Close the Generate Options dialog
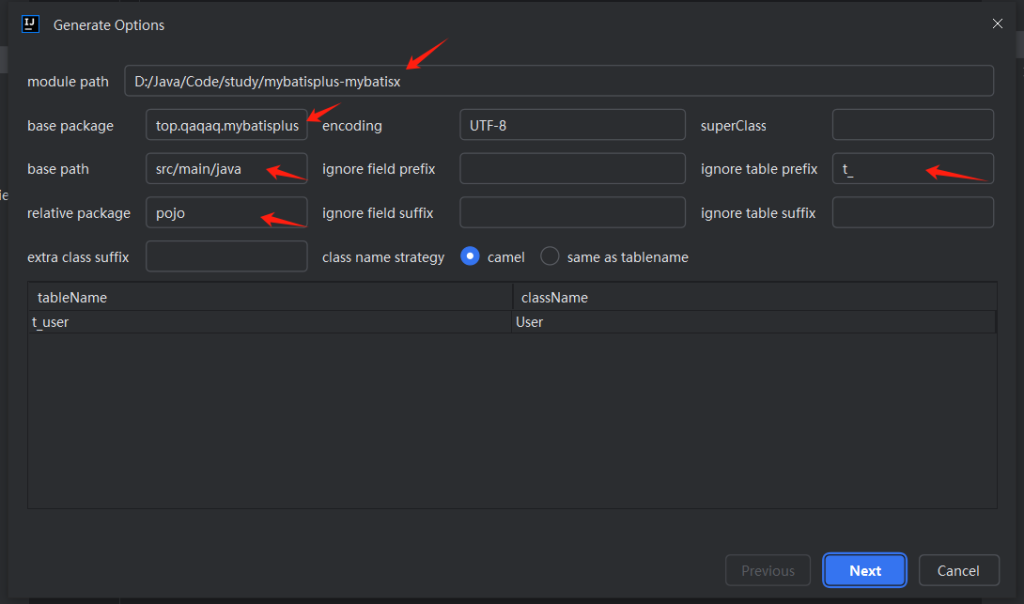 click(996, 24)
